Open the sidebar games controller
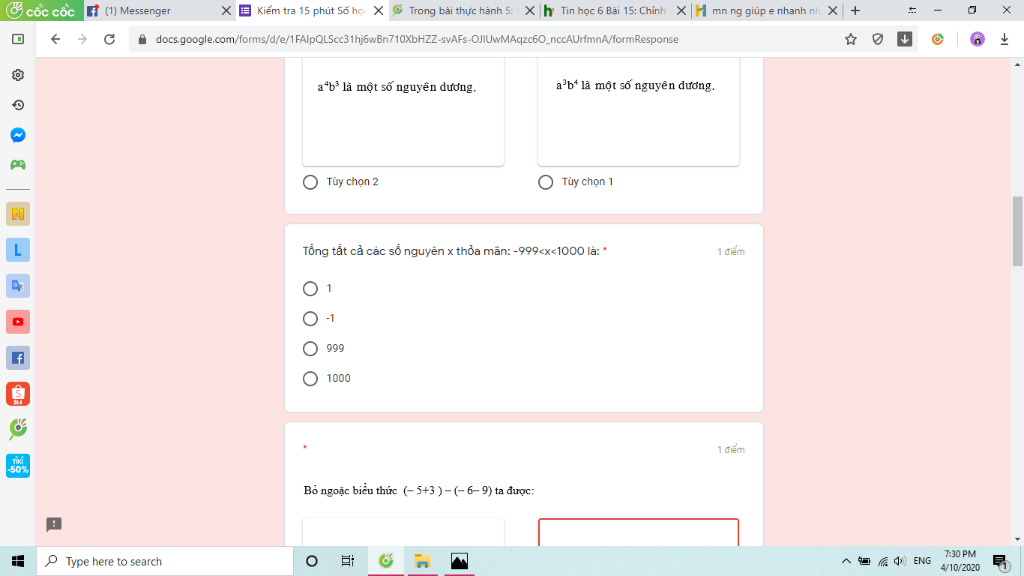 coord(18,165)
